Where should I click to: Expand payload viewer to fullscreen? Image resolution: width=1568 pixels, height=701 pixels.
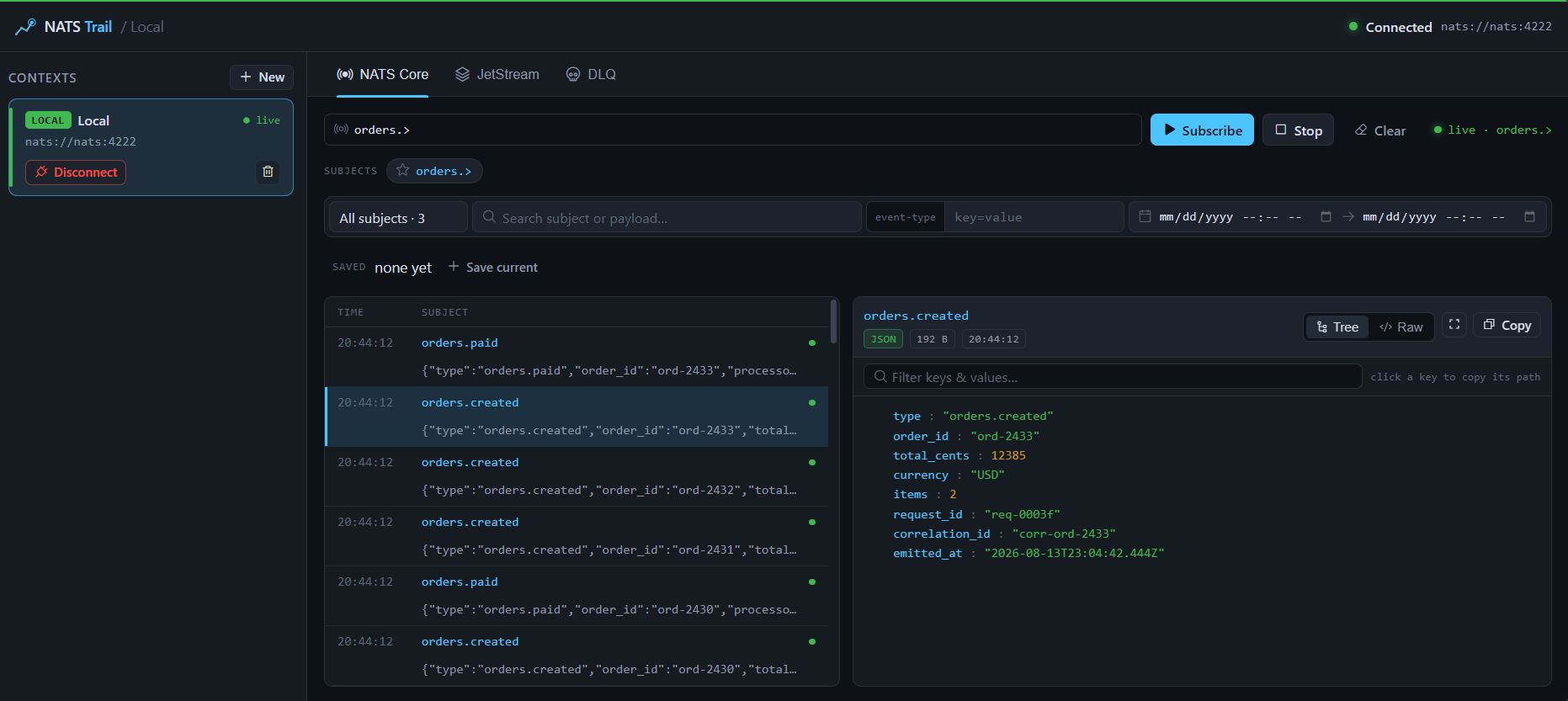point(1454,325)
